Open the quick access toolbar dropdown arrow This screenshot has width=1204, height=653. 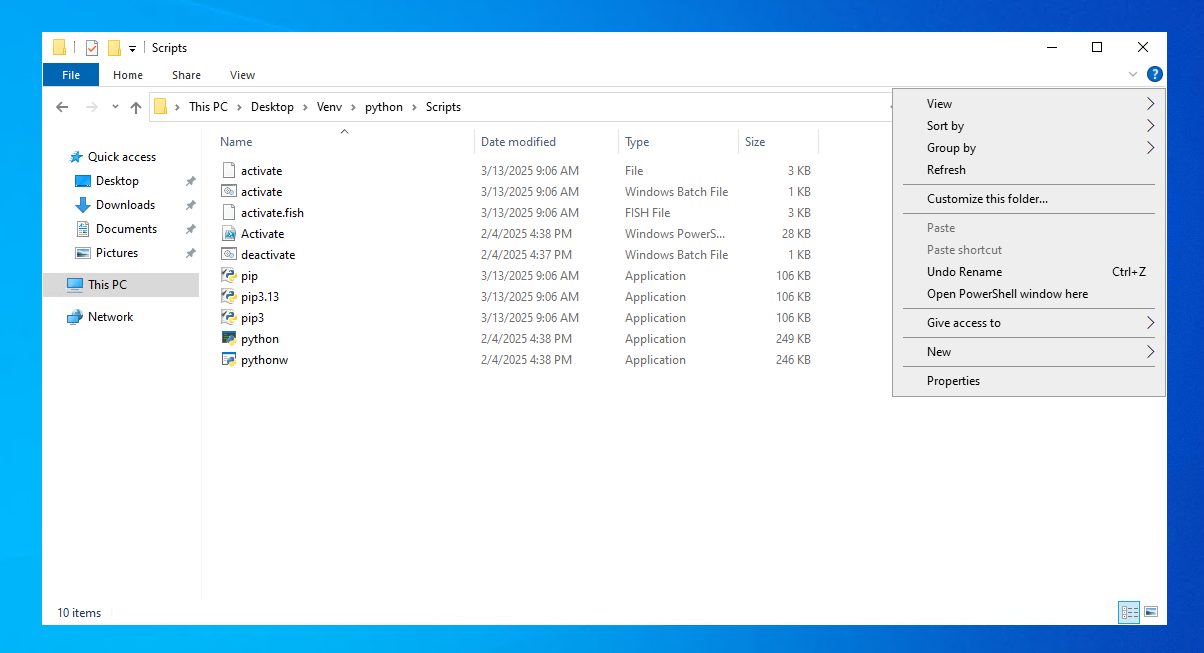pos(131,47)
